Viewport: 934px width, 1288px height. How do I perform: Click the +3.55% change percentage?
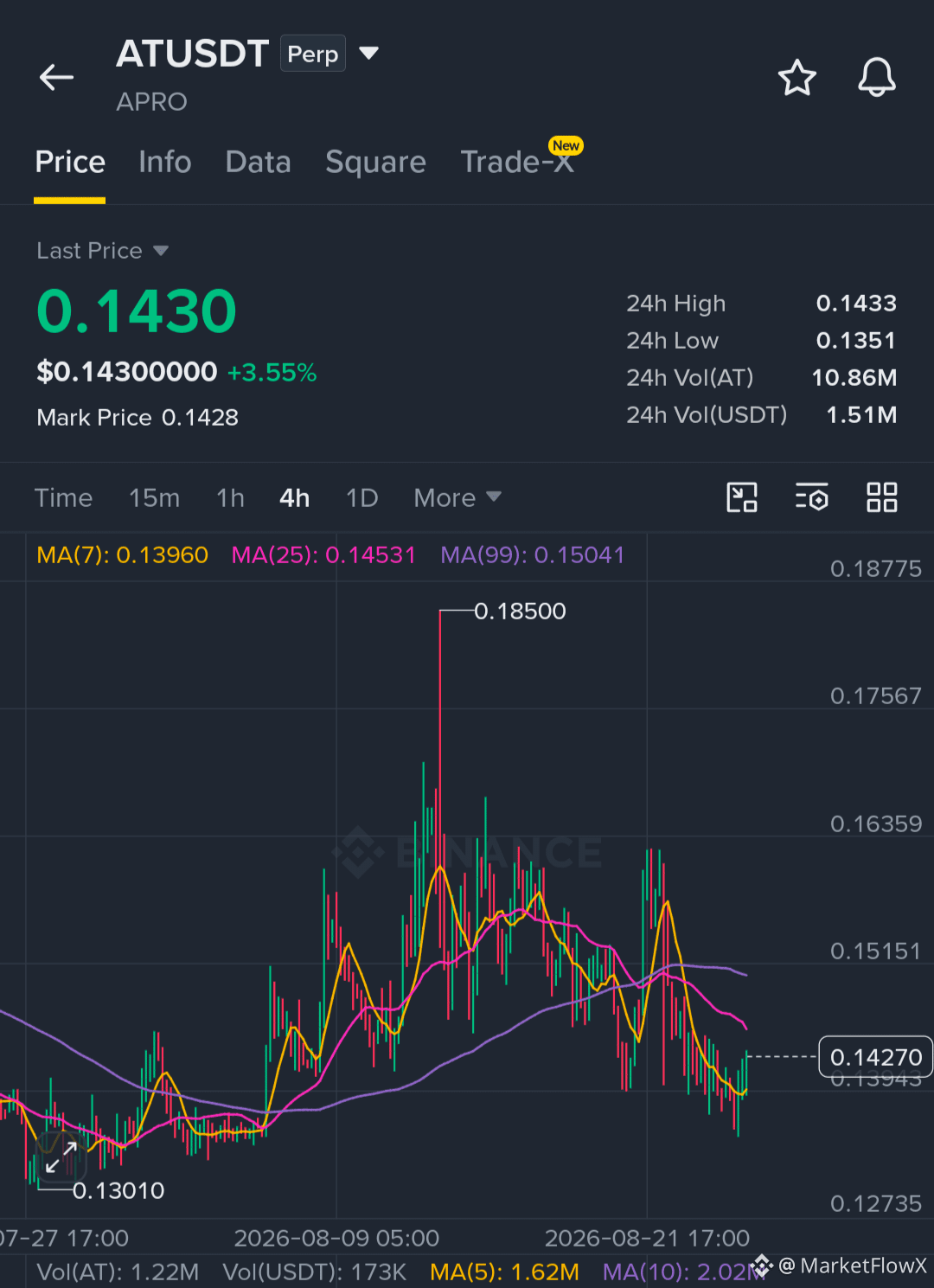272,373
